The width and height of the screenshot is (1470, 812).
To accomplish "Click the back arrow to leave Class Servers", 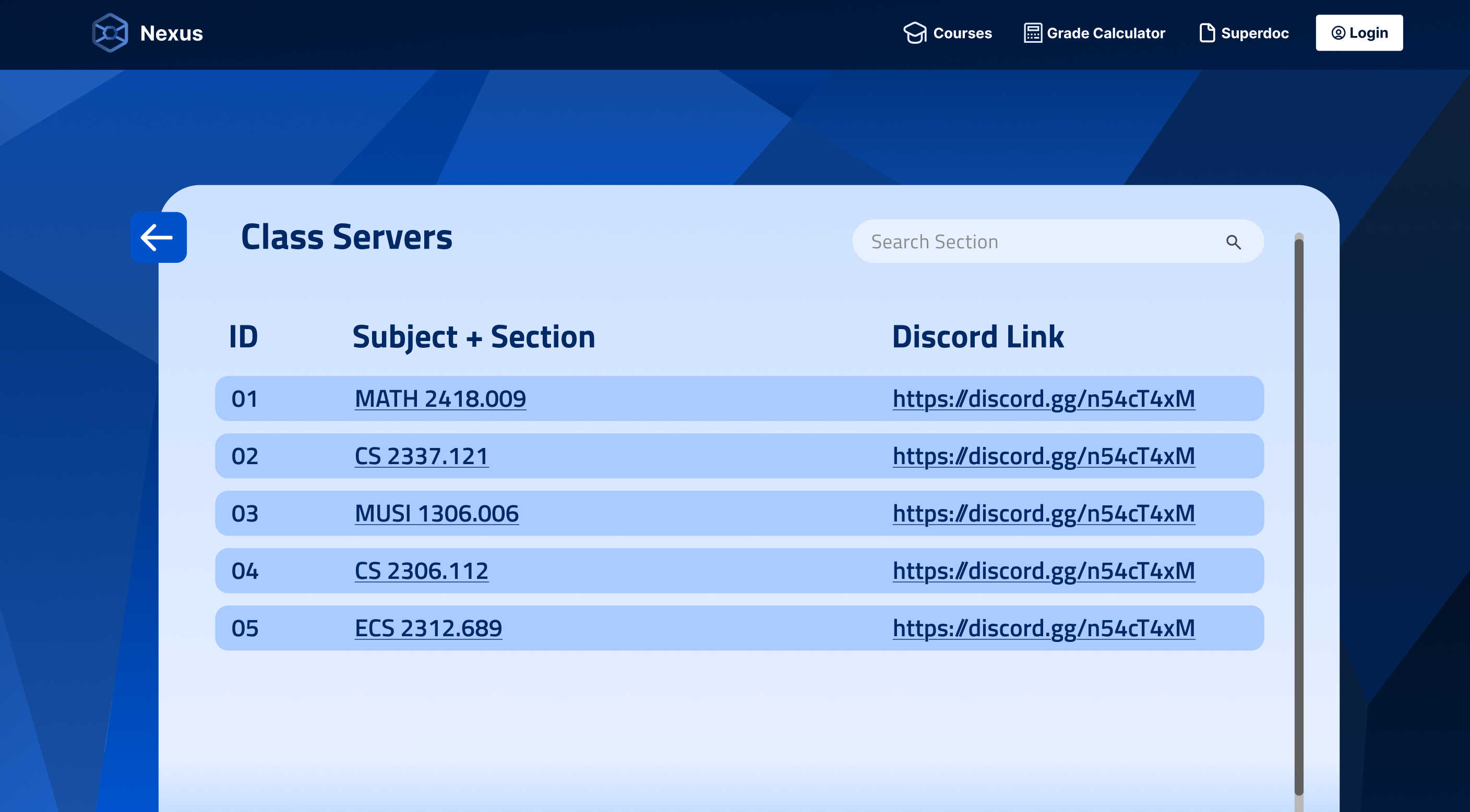I will [x=158, y=237].
